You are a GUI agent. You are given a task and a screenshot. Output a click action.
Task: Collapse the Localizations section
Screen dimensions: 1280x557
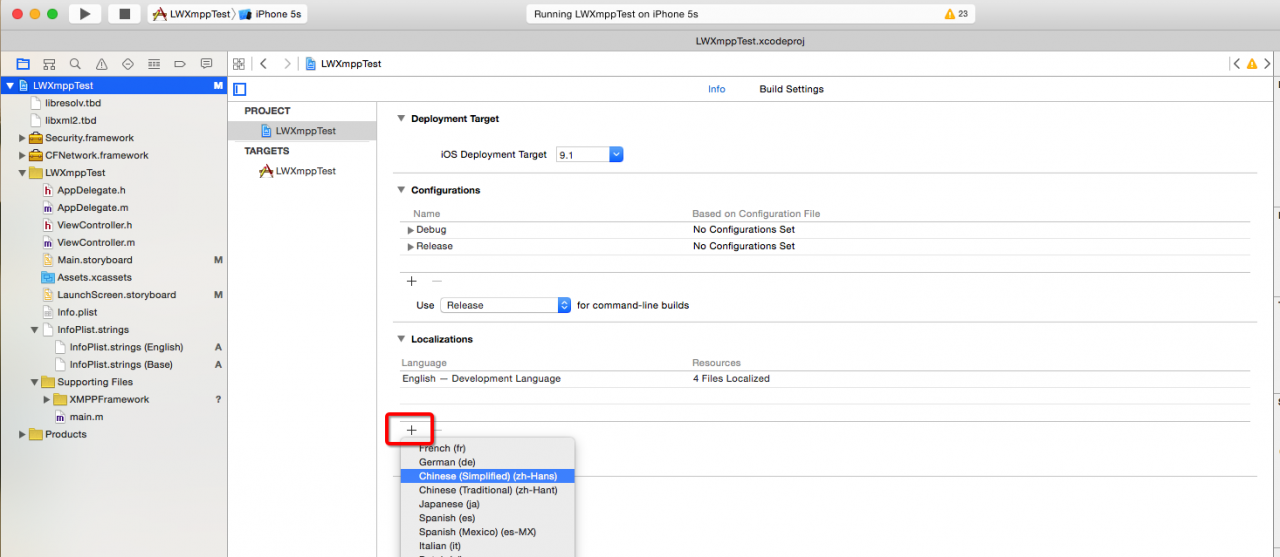[x=402, y=339]
